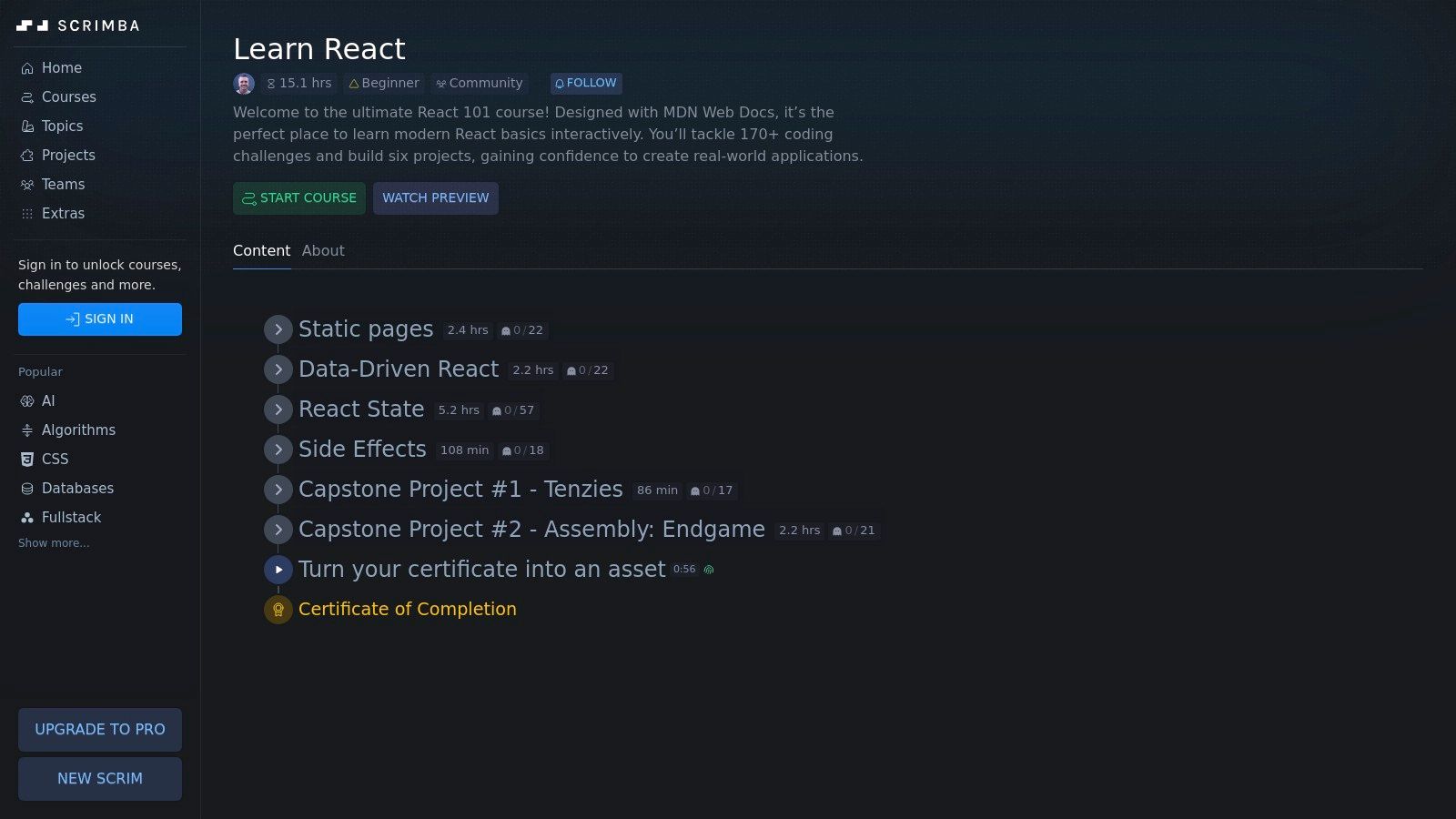Viewport: 1456px width, 819px height.
Task: Click the 0/18 progress badge for Side Effects
Action: coord(523,450)
